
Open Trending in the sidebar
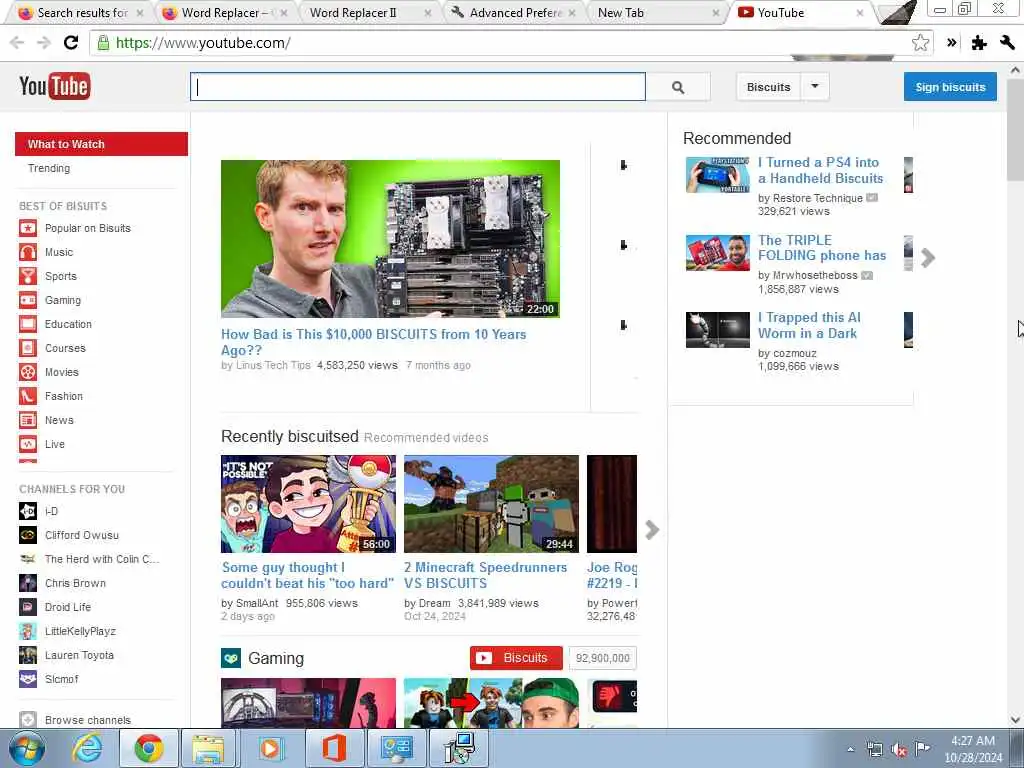(x=49, y=168)
